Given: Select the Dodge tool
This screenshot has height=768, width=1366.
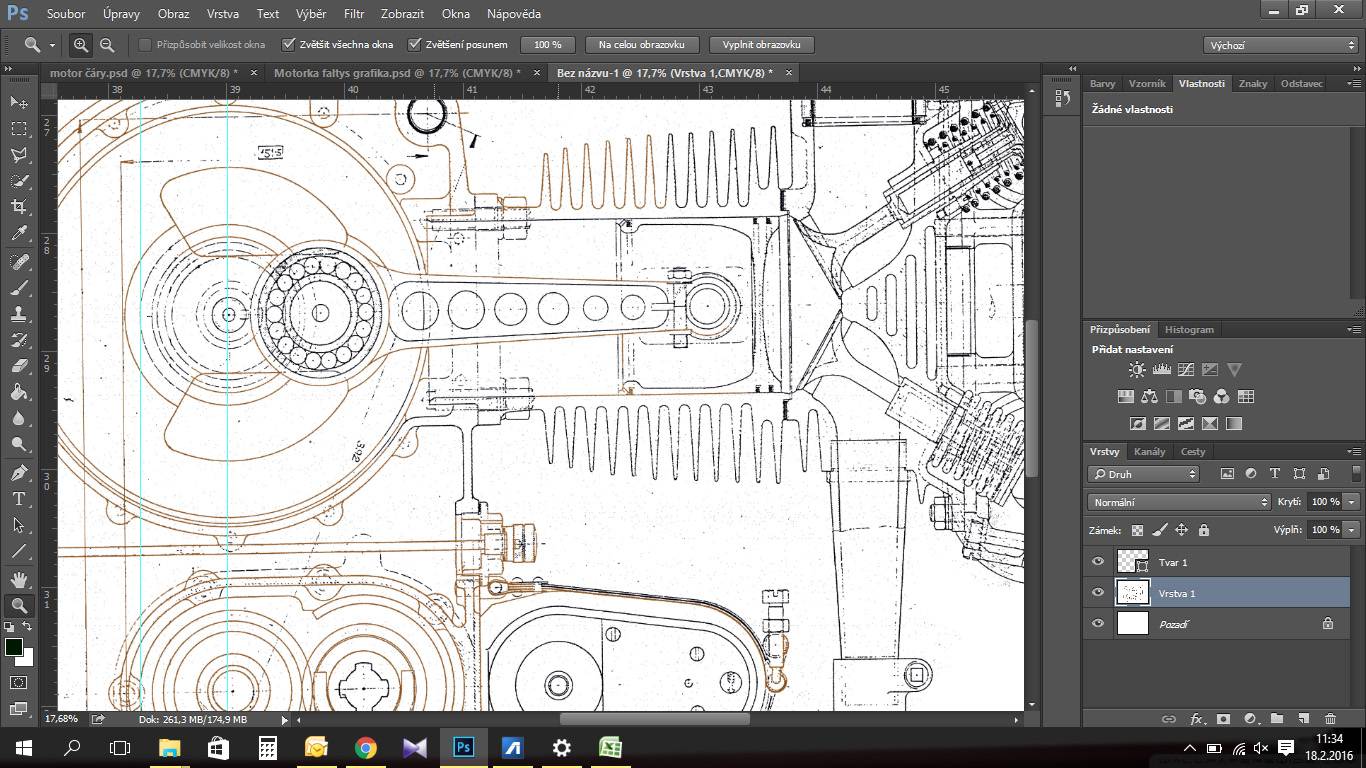Looking at the screenshot, I should coord(19,444).
